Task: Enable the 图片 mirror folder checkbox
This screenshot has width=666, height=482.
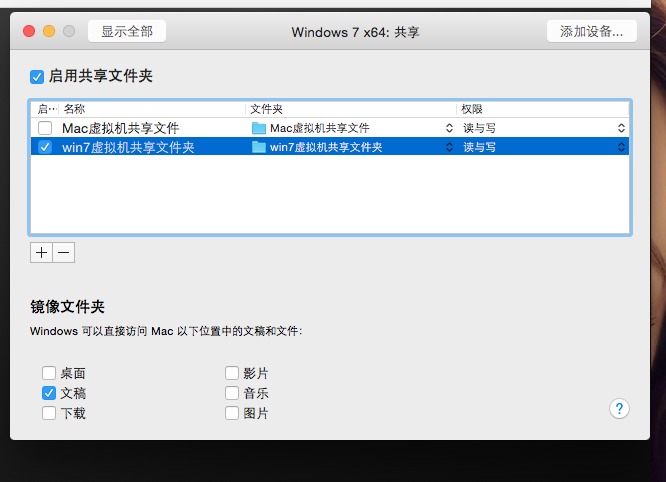Action: (232, 413)
